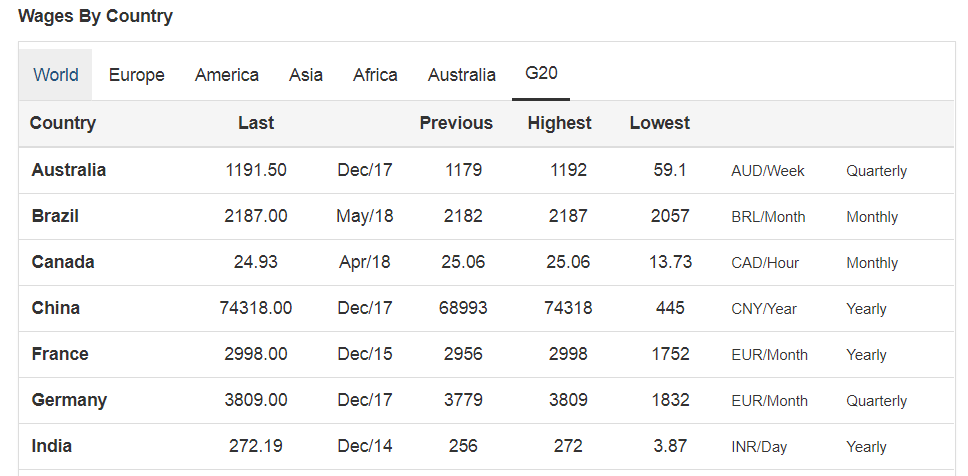Click the G20 tab
Viewport: 968px width, 476px height.
[541, 73]
